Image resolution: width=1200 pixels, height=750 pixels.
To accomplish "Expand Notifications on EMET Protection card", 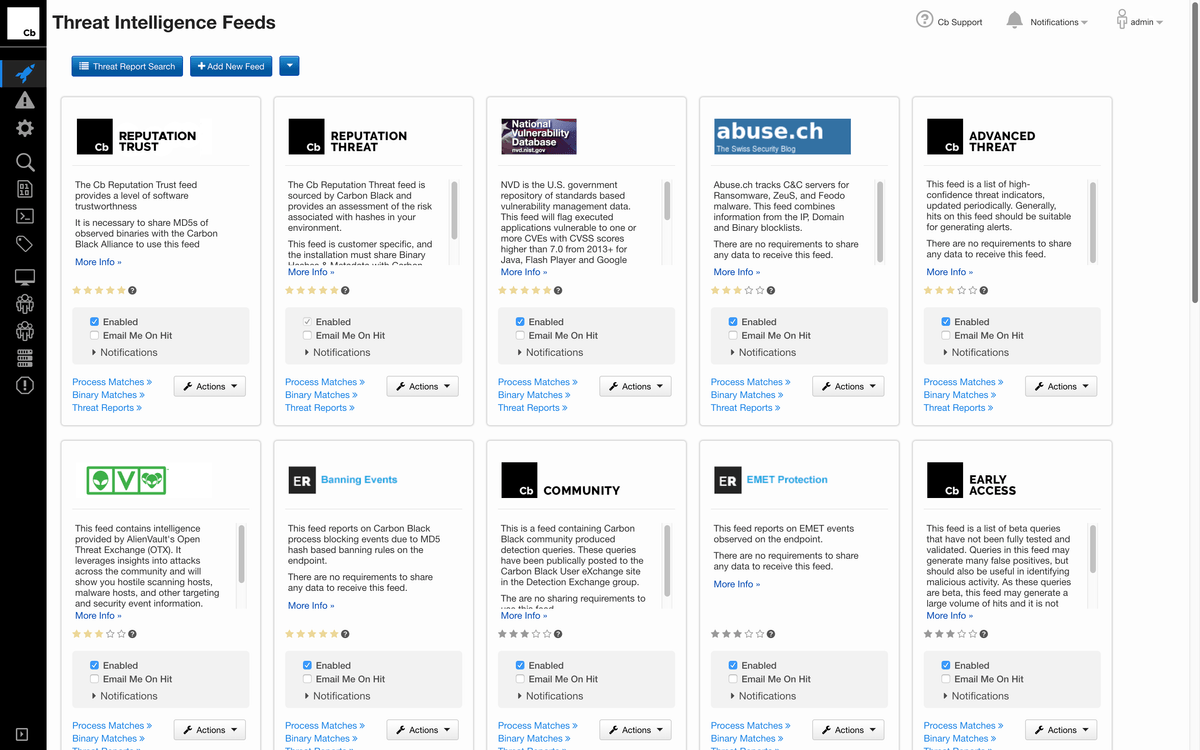I will click(763, 696).
